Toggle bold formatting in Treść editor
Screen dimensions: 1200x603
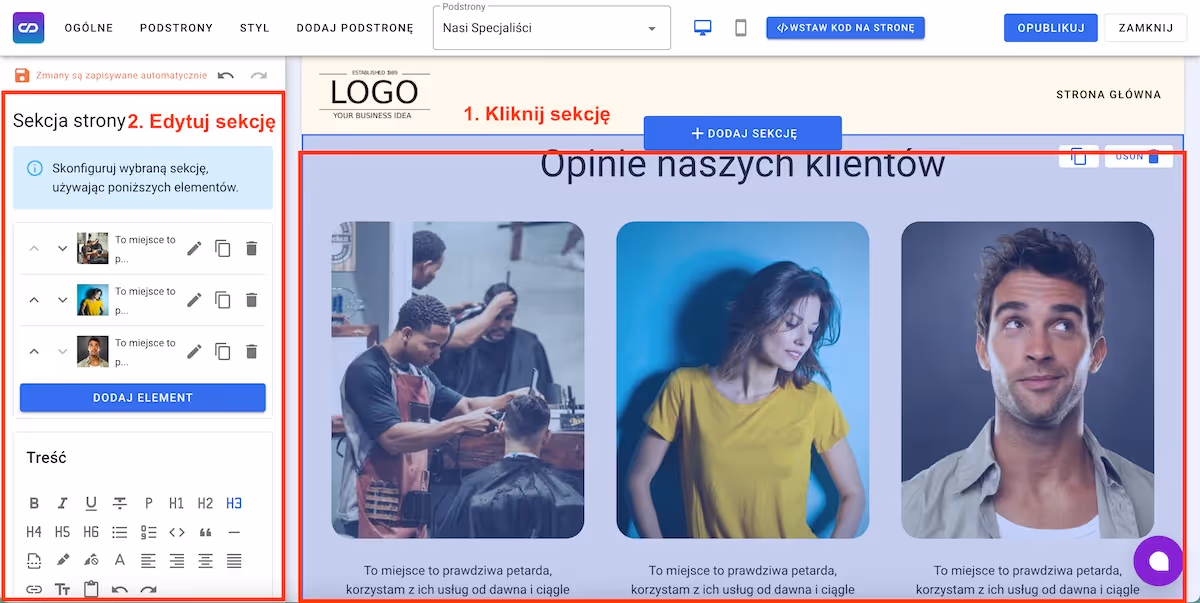tap(34, 503)
